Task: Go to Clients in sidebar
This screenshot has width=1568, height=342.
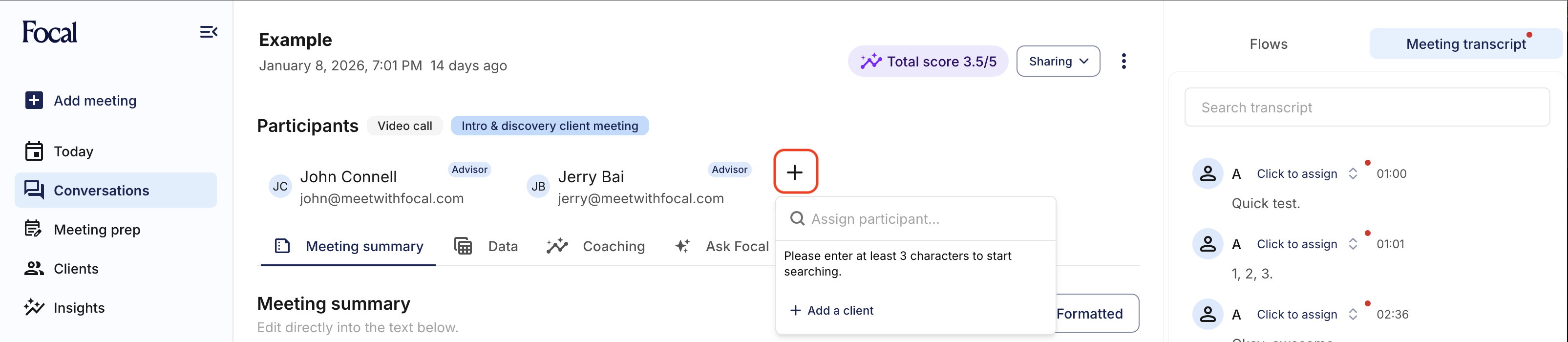Action: (76, 268)
